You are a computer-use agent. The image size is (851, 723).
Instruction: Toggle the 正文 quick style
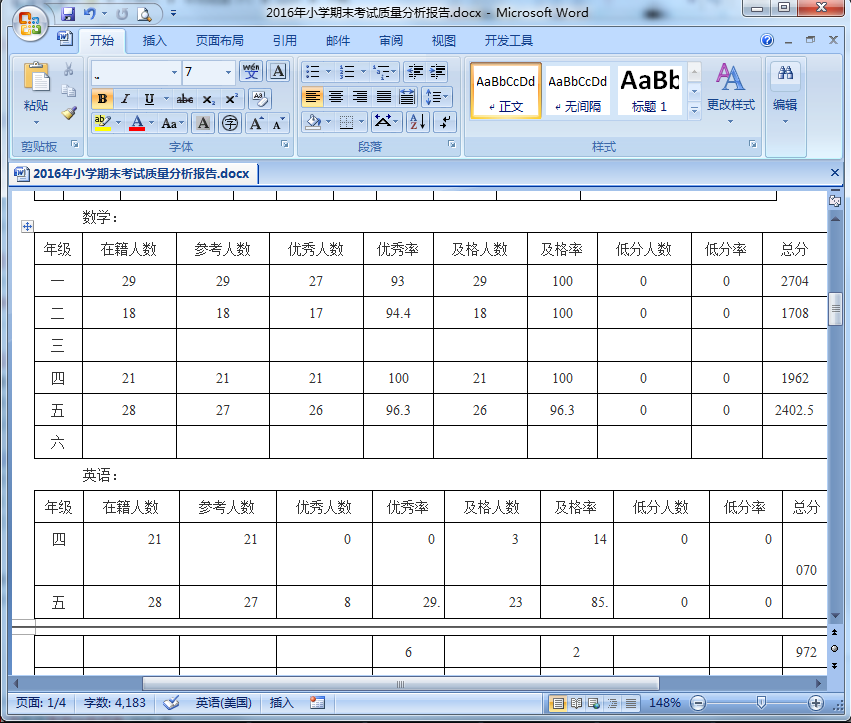tap(505, 90)
